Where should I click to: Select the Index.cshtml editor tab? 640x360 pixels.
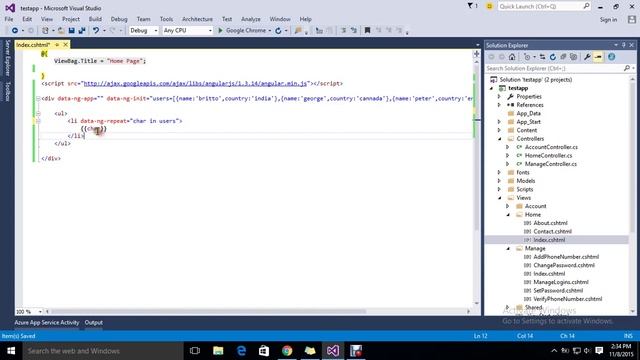tap(33, 45)
